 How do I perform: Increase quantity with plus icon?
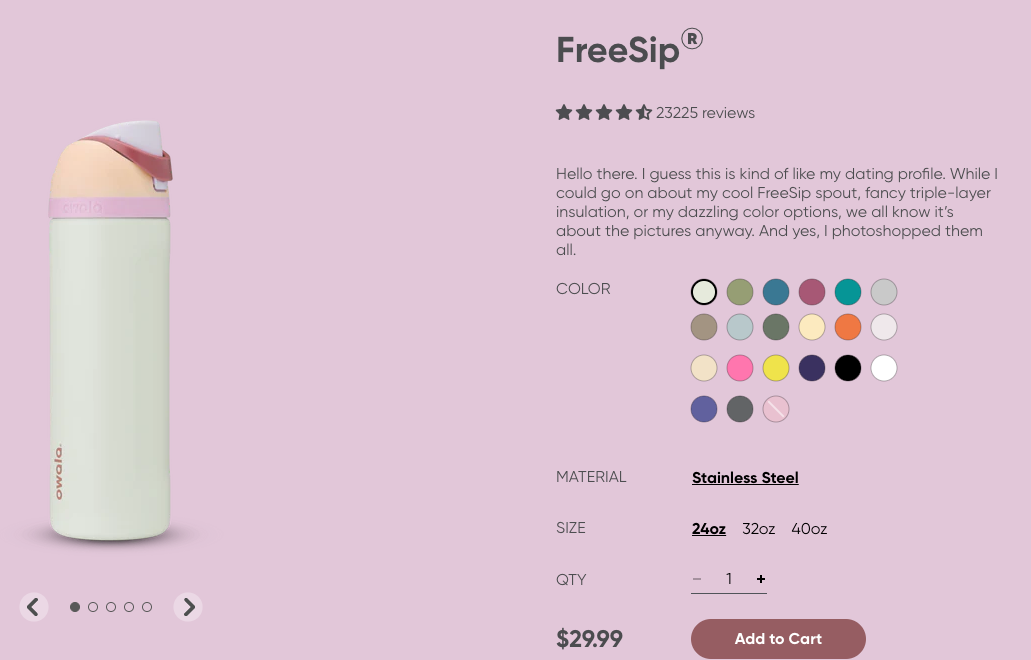[x=761, y=579]
